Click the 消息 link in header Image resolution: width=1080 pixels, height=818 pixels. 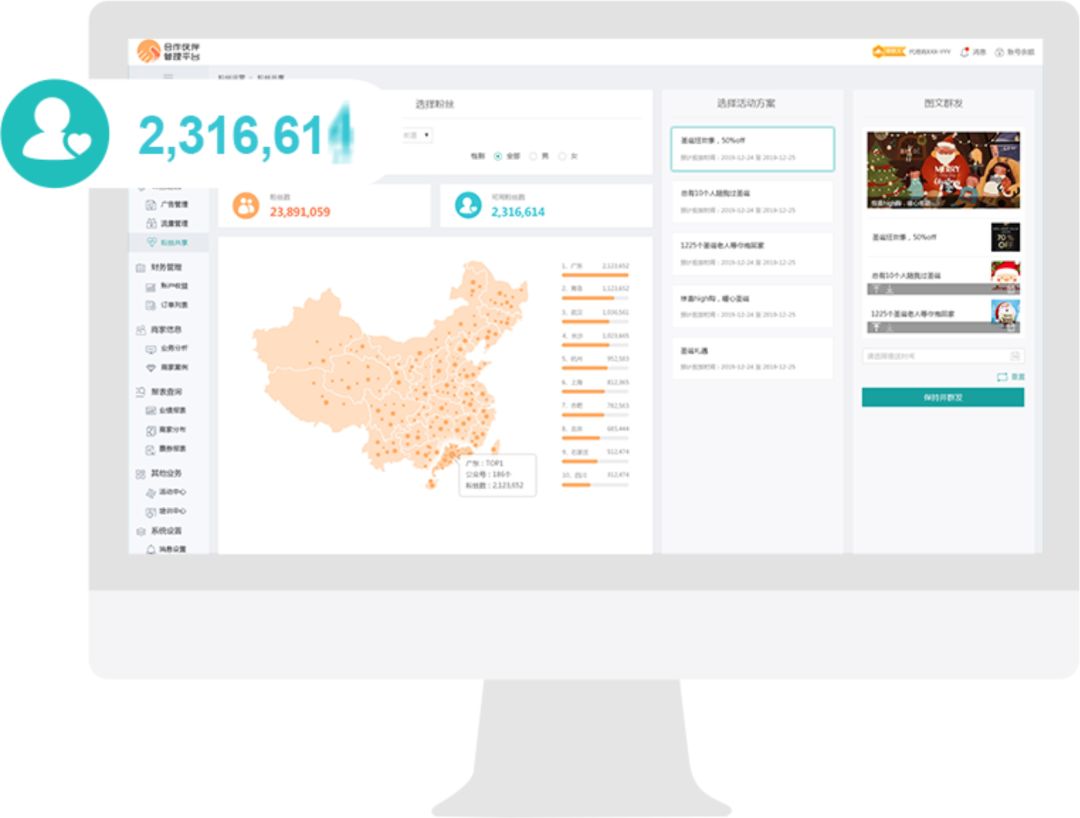click(x=979, y=52)
